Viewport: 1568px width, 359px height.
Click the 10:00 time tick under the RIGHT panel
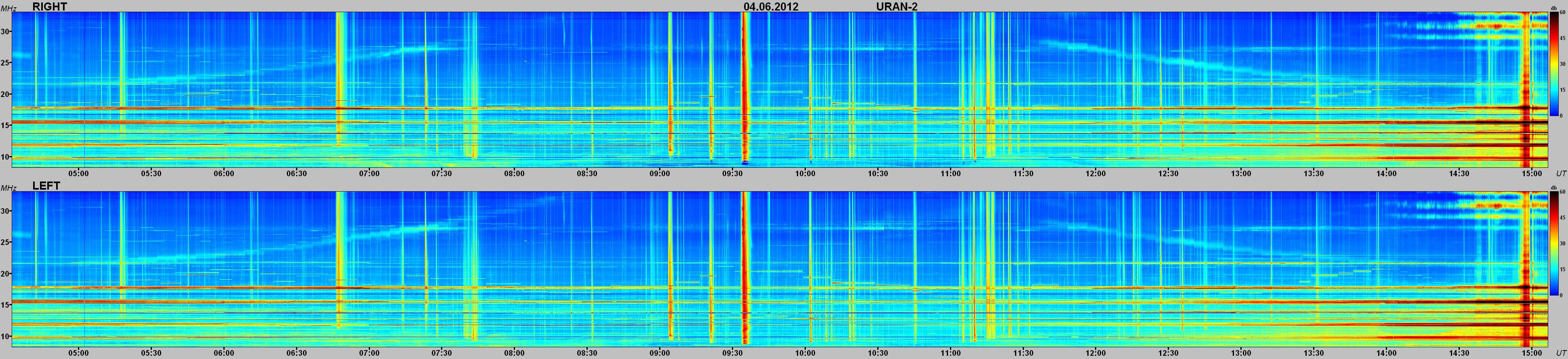coord(805,174)
